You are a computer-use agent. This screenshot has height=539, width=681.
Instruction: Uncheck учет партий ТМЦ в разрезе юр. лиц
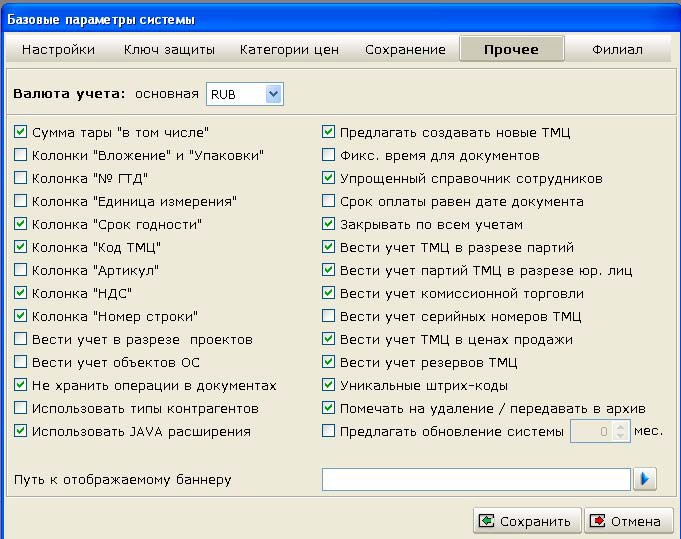click(328, 270)
